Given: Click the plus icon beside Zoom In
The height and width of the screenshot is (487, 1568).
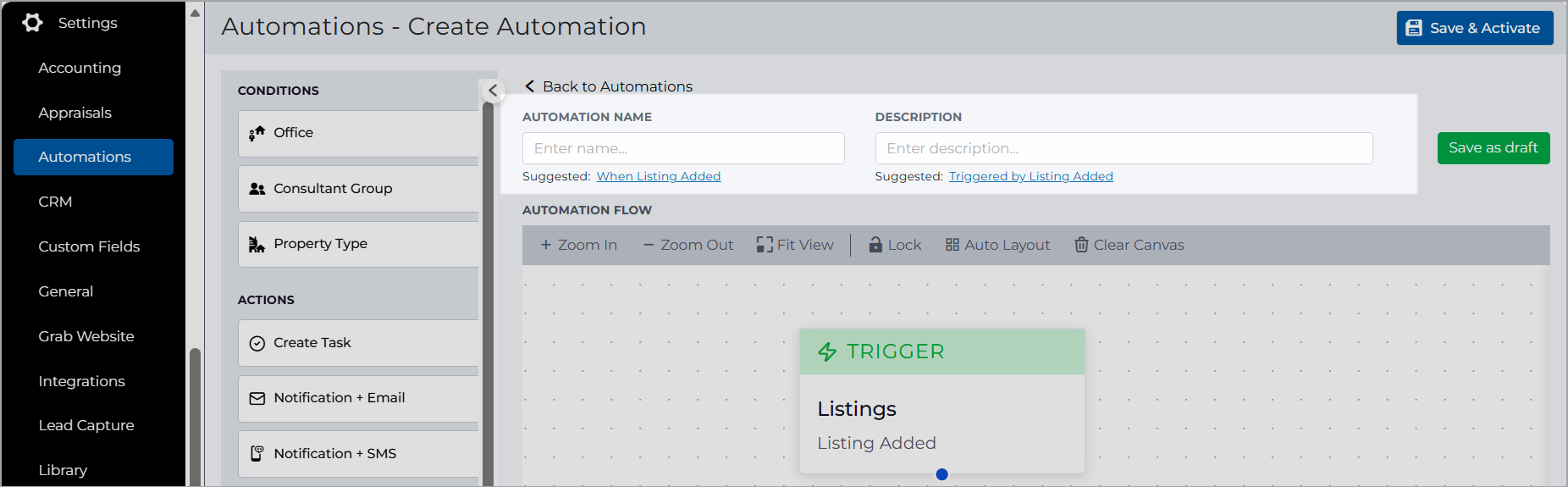Looking at the screenshot, I should pyautogui.click(x=546, y=245).
